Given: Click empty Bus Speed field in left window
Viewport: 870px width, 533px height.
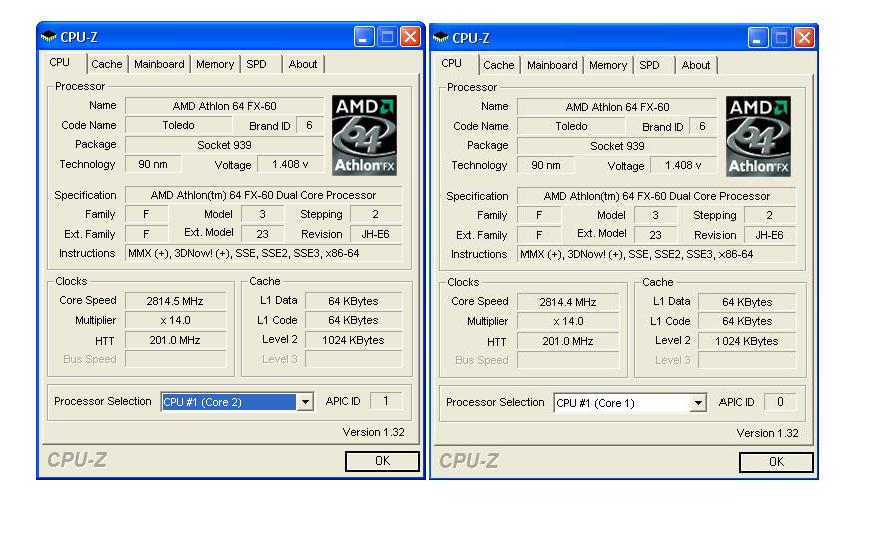Looking at the screenshot, I should 175,359.
